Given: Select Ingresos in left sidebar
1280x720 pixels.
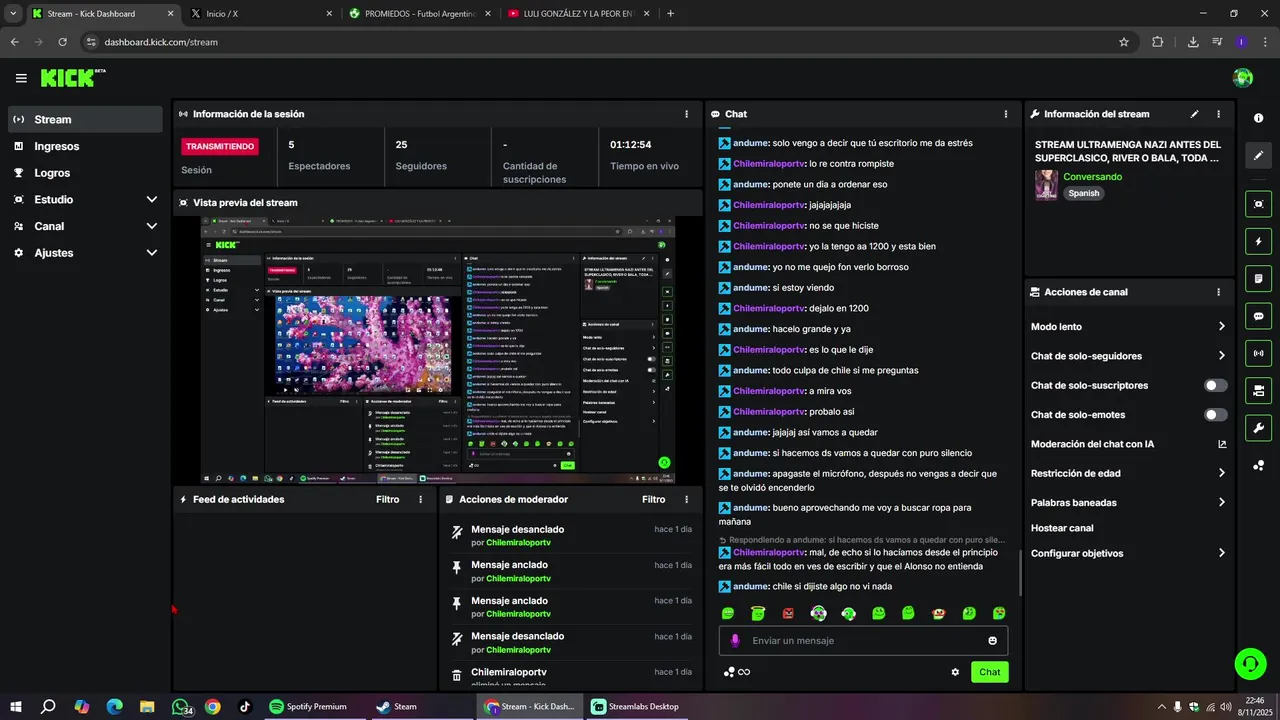Looking at the screenshot, I should click(x=85, y=146).
